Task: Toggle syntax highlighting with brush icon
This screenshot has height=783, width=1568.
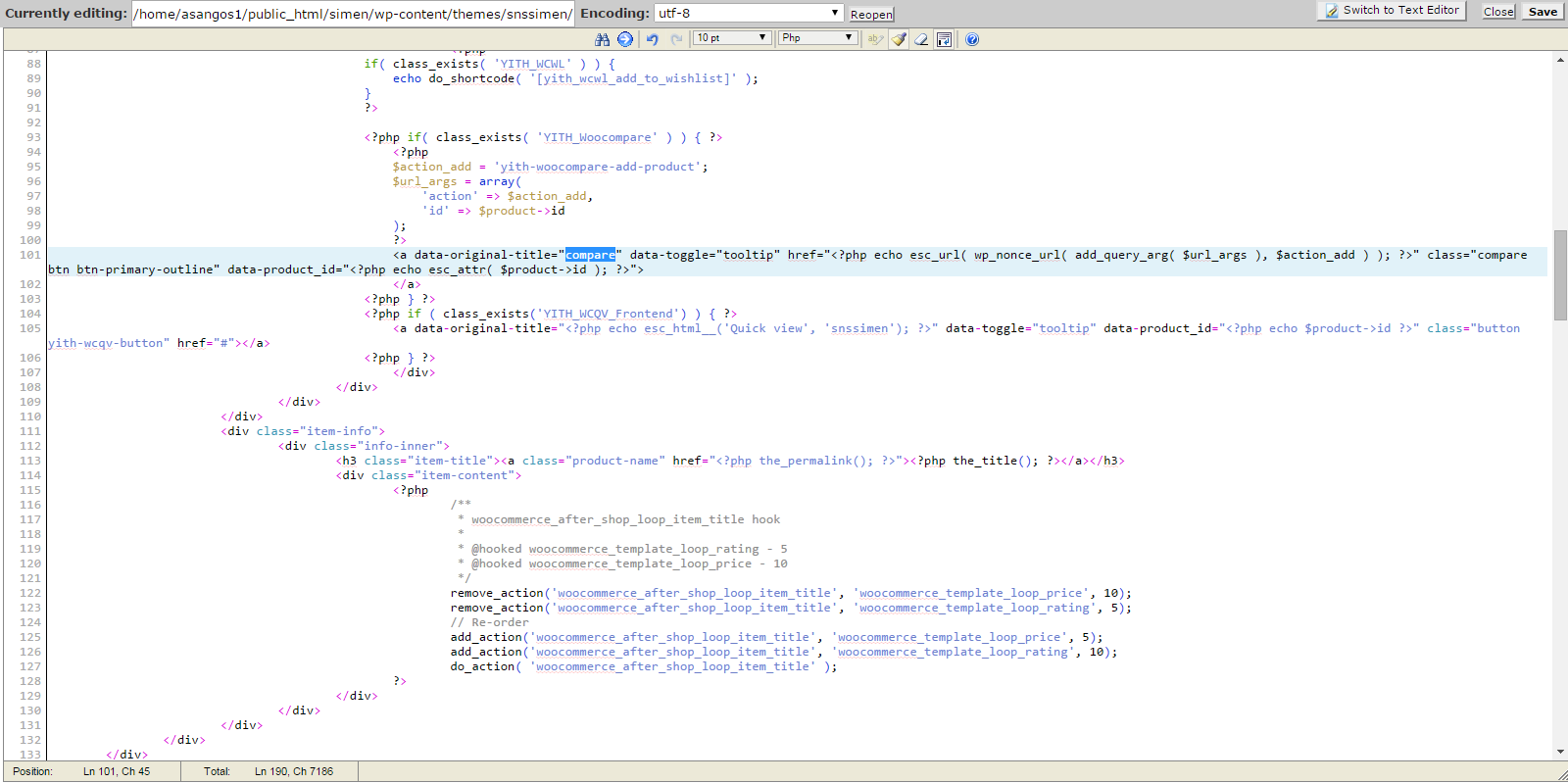Action: 899,39
